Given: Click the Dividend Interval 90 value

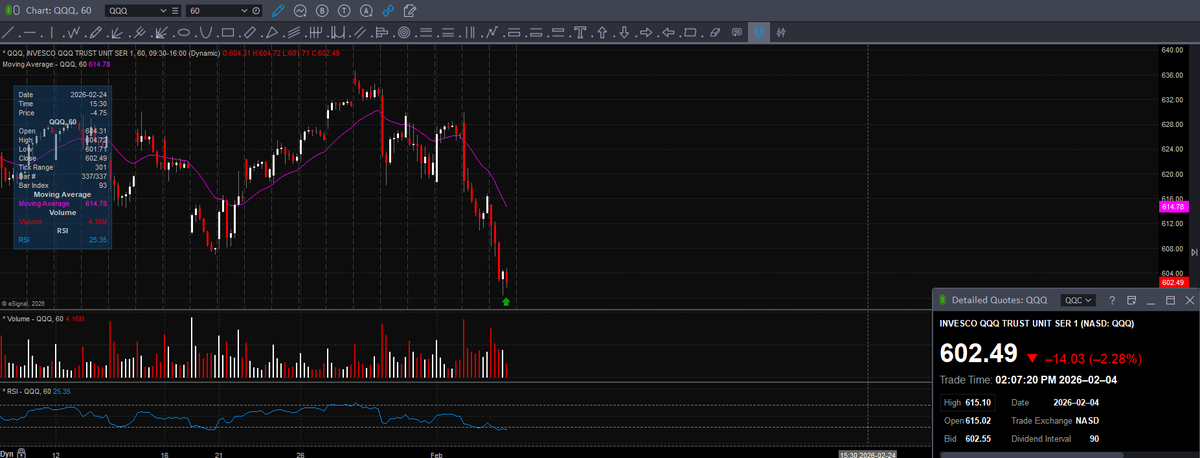Looking at the screenshot, I should click(1094, 438).
